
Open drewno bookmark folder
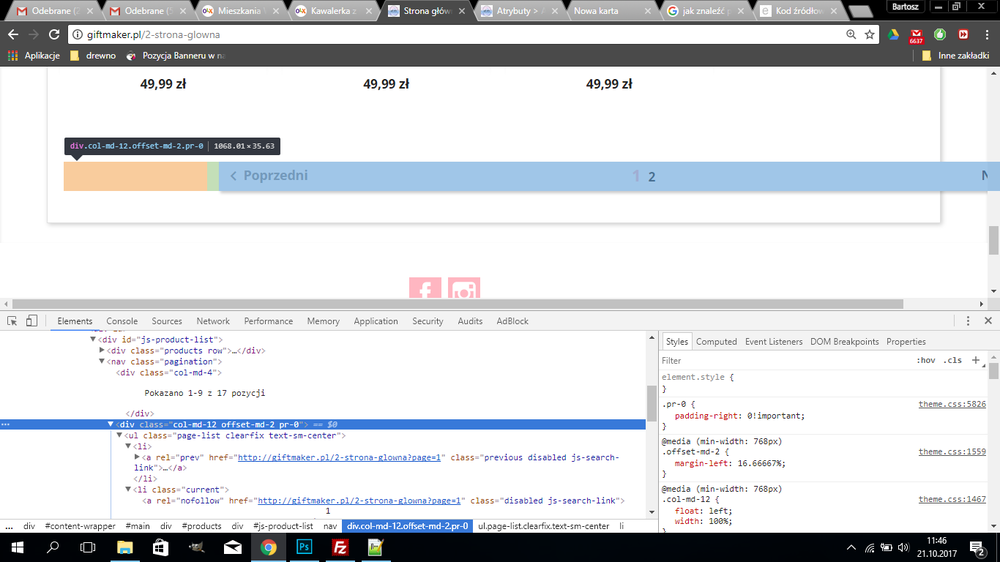[x=93, y=55]
